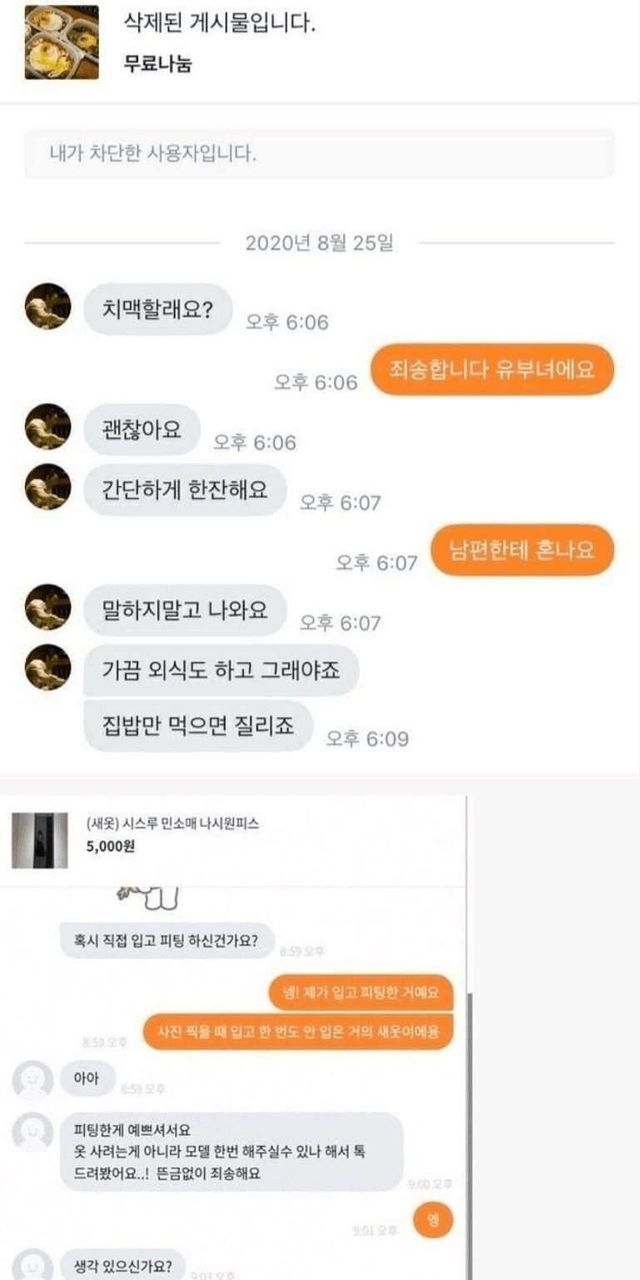Image resolution: width=640 pixels, height=1280 pixels.
Task: Select the orange 죄송합니다 유부녀에요 bubble
Action: click(x=490, y=370)
